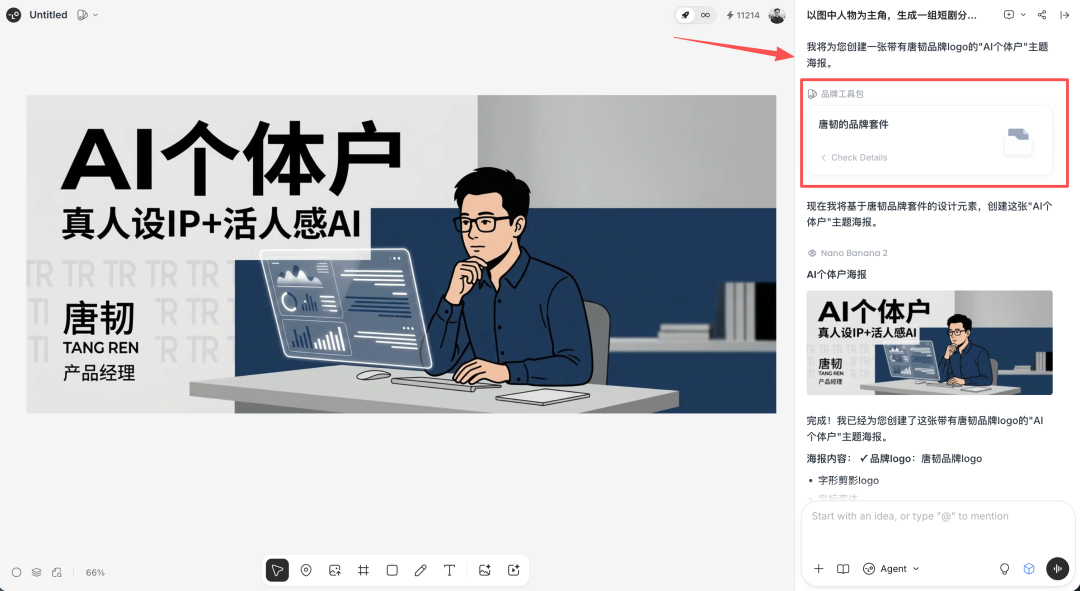This screenshot has width=1080, height=591.
Task: Select the rectangle shape tool
Action: (392, 570)
